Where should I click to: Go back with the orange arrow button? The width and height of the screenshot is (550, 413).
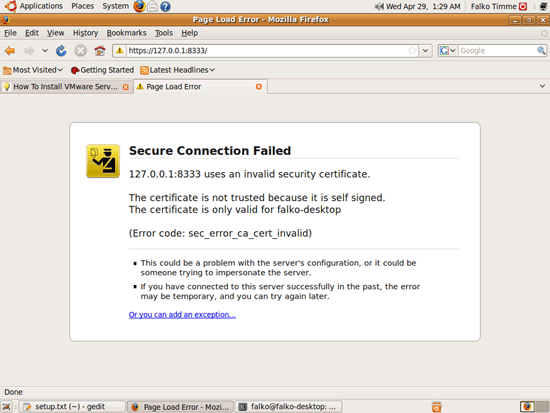[x=10, y=51]
